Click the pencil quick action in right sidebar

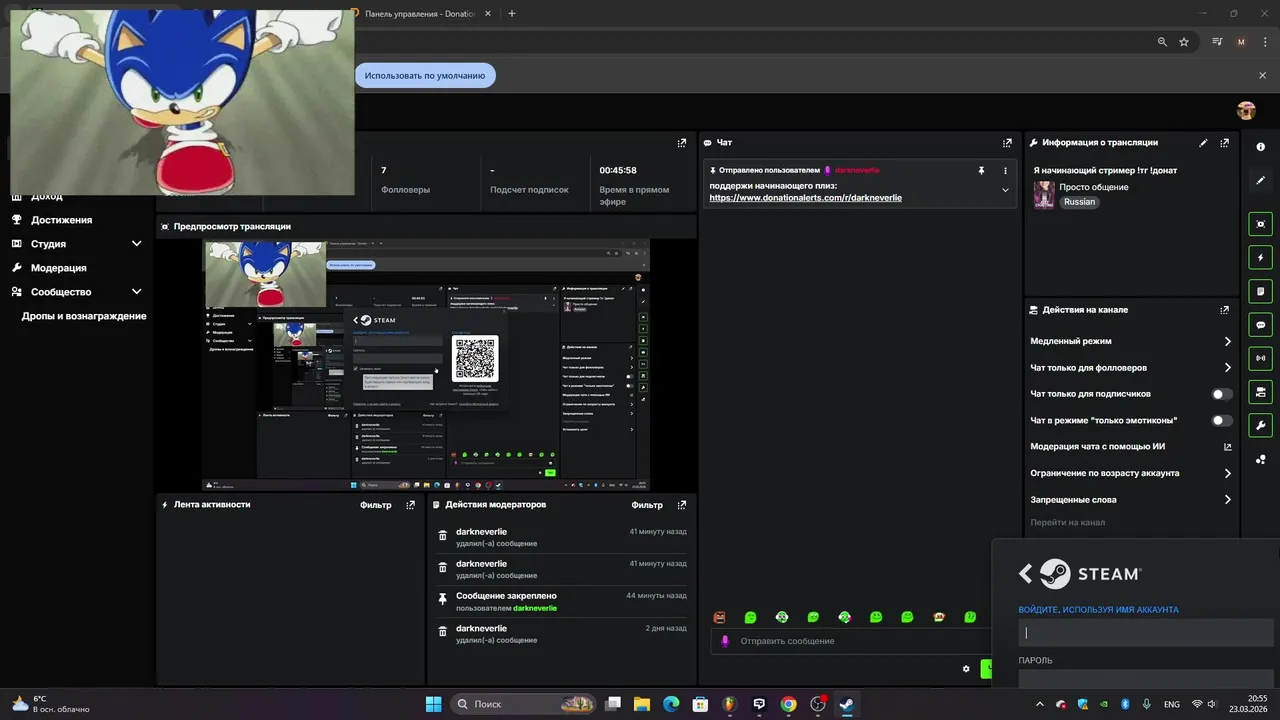click(1260, 180)
